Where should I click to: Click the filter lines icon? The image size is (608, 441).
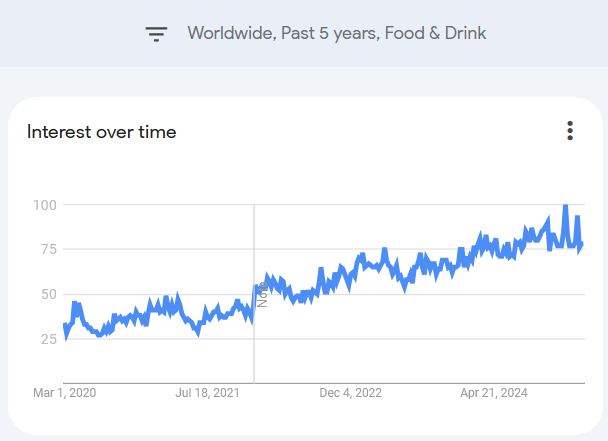click(156, 34)
